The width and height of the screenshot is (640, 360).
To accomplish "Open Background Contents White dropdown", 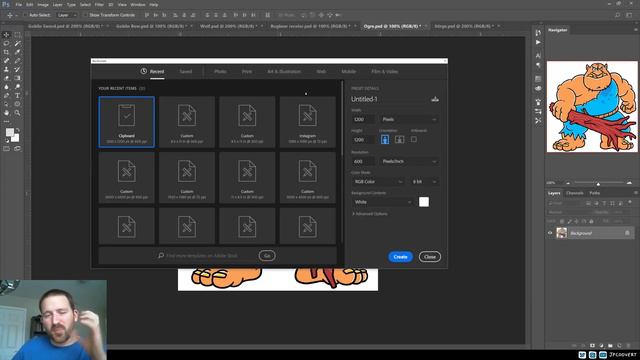I will click(x=383, y=202).
